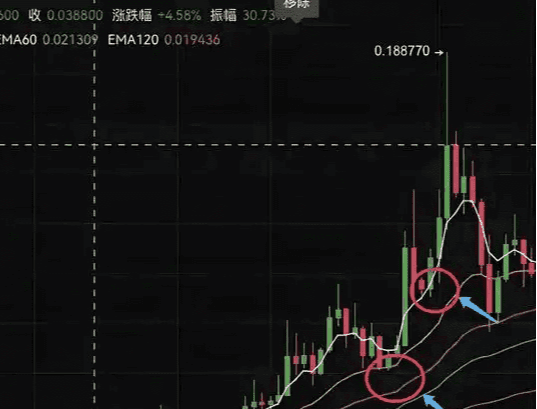Click the lower red circle annotation
This screenshot has height=409, width=537.
[x=395, y=377]
